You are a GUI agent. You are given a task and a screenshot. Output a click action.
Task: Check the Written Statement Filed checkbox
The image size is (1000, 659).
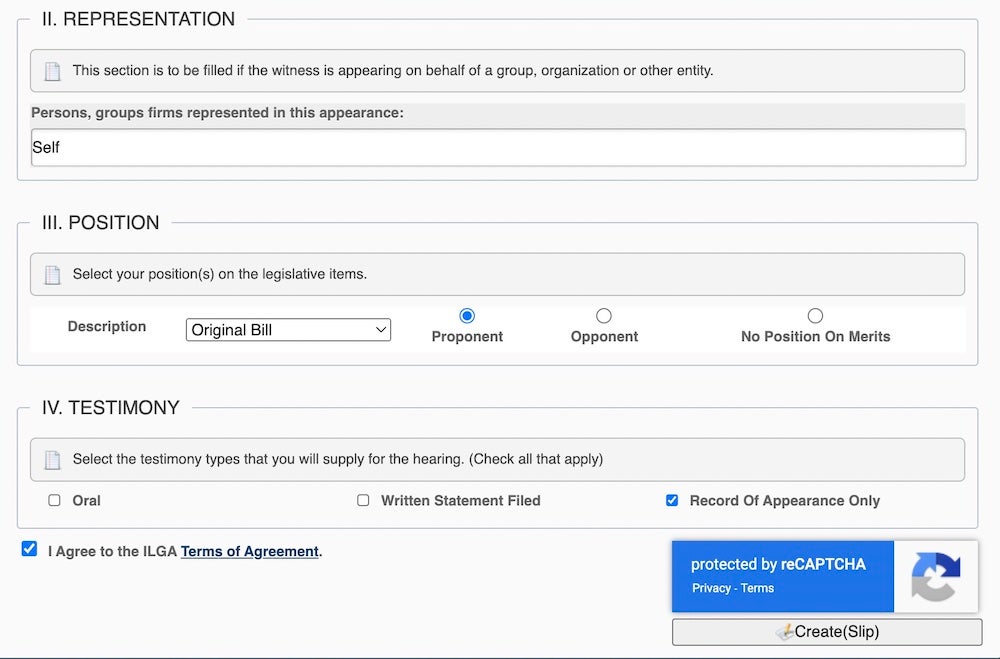pyautogui.click(x=363, y=500)
